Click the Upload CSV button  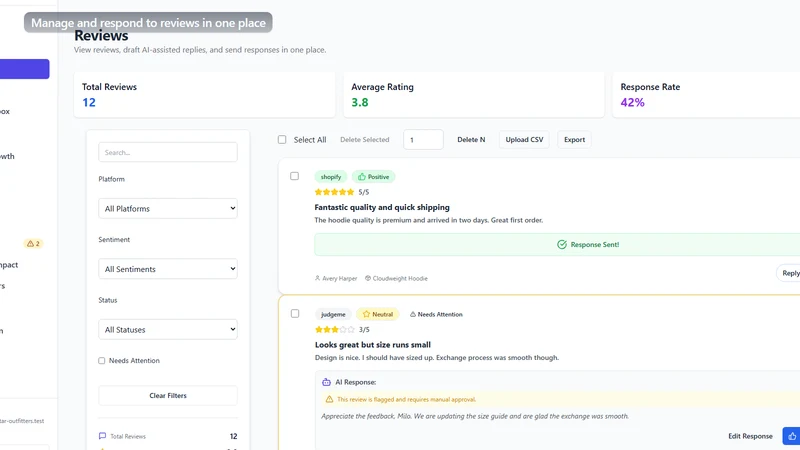click(524, 139)
